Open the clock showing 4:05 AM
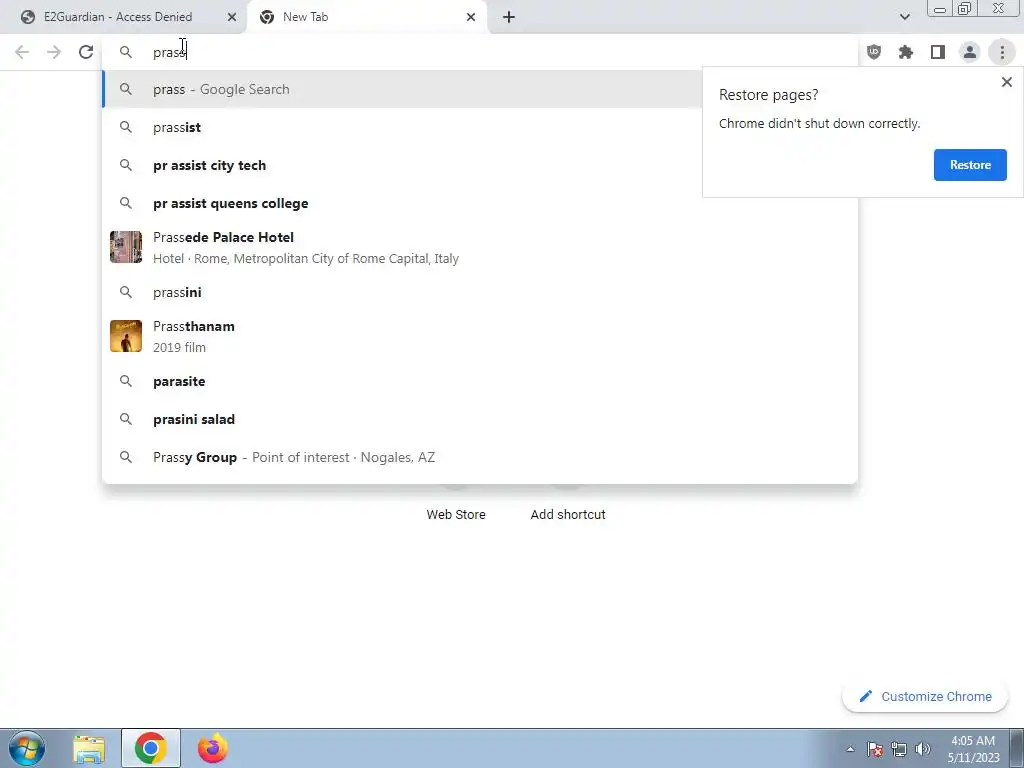This screenshot has height=768, width=1024. click(973, 749)
